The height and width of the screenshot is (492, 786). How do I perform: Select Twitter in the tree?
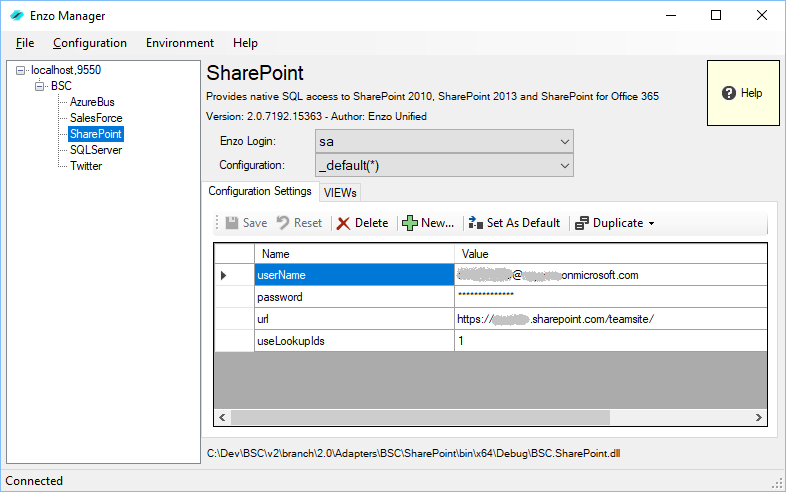tap(86, 166)
